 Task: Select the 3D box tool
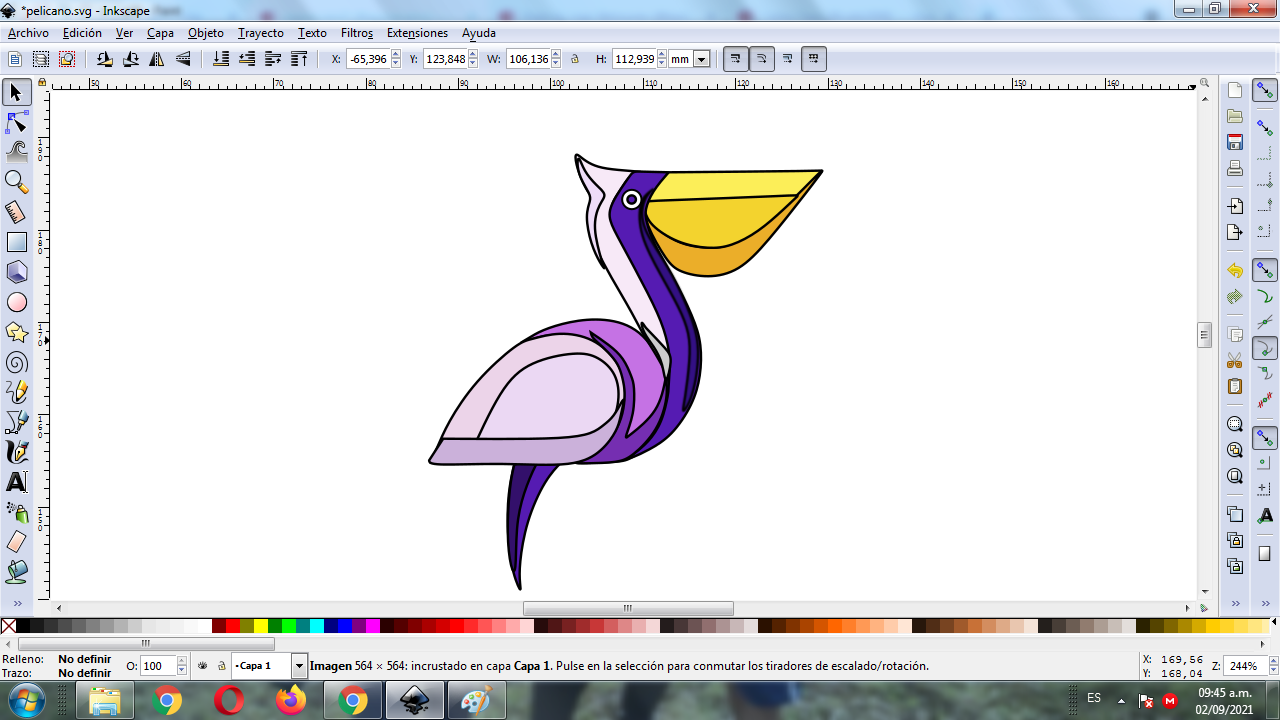click(16, 272)
